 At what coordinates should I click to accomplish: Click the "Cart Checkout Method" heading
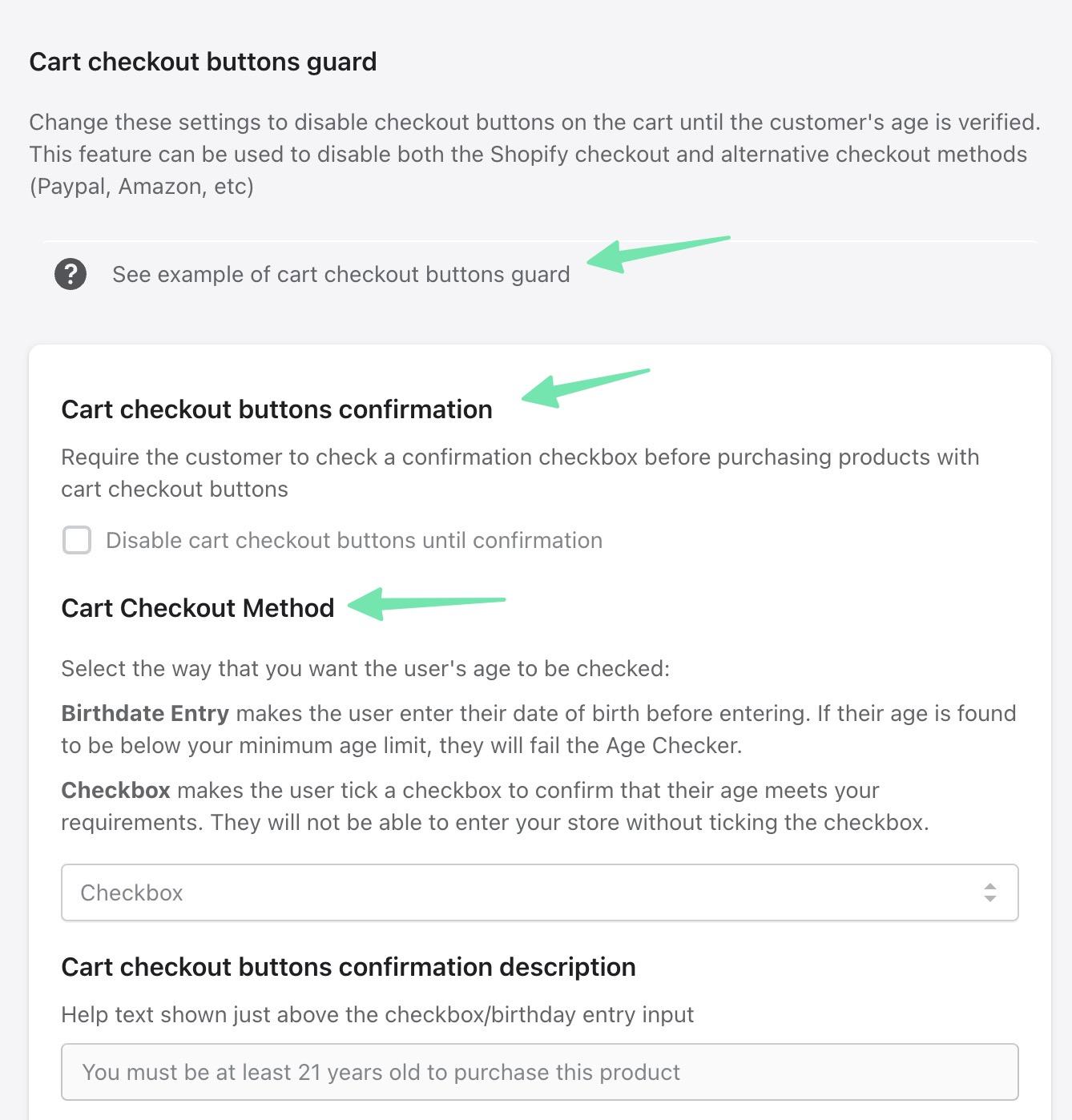(x=197, y=608)
